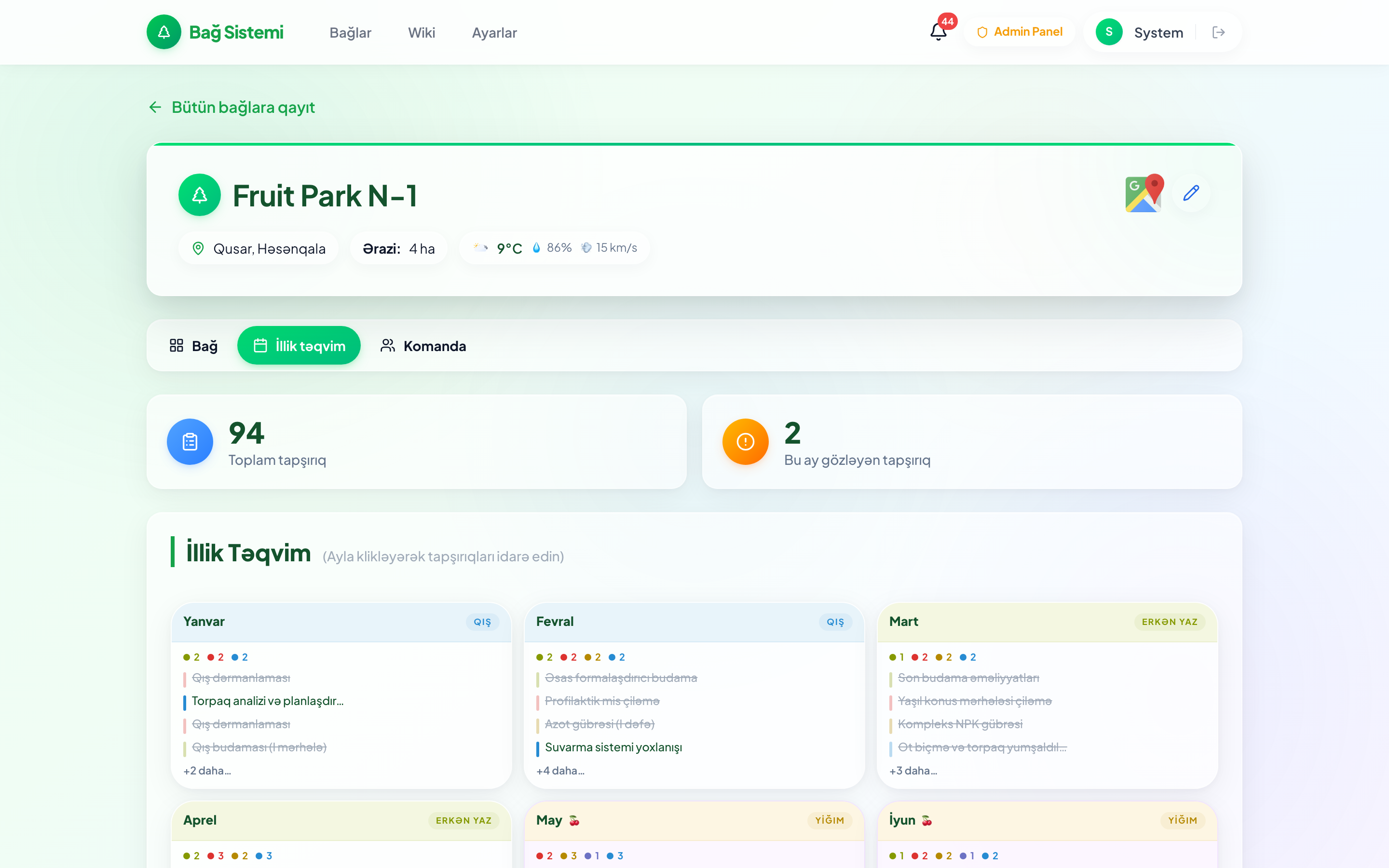Edit garden with pencil icon
The height and width of the screenshot is (868, 1389).
[1192, 193]
